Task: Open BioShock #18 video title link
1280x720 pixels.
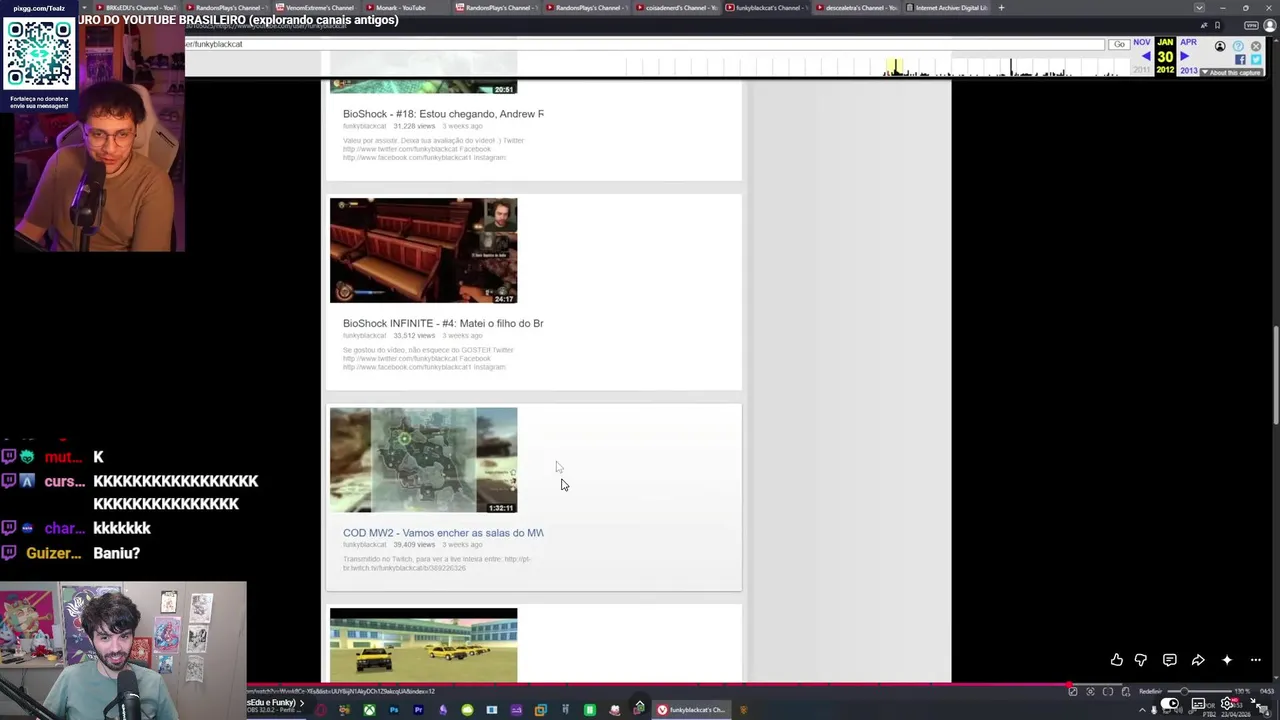Action: pyautogui.click(x=443, y=114)
